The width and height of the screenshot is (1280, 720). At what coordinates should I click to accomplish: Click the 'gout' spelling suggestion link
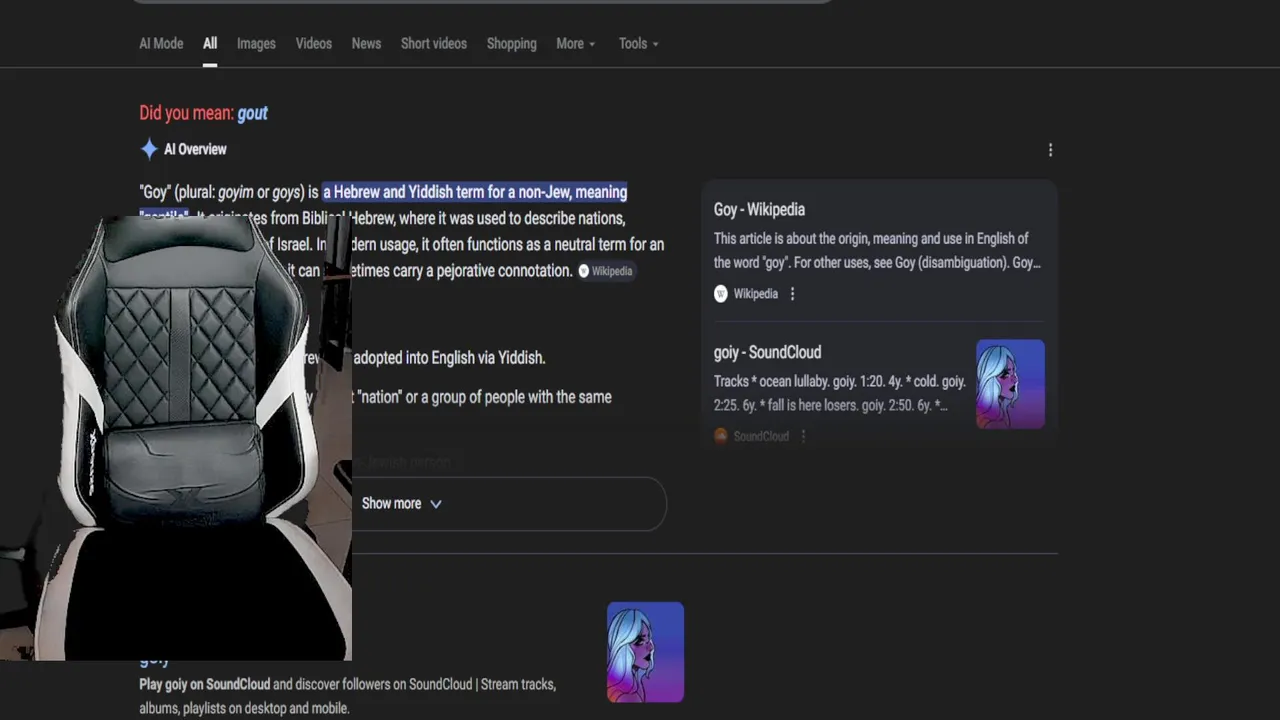click(x=252, y=113)
